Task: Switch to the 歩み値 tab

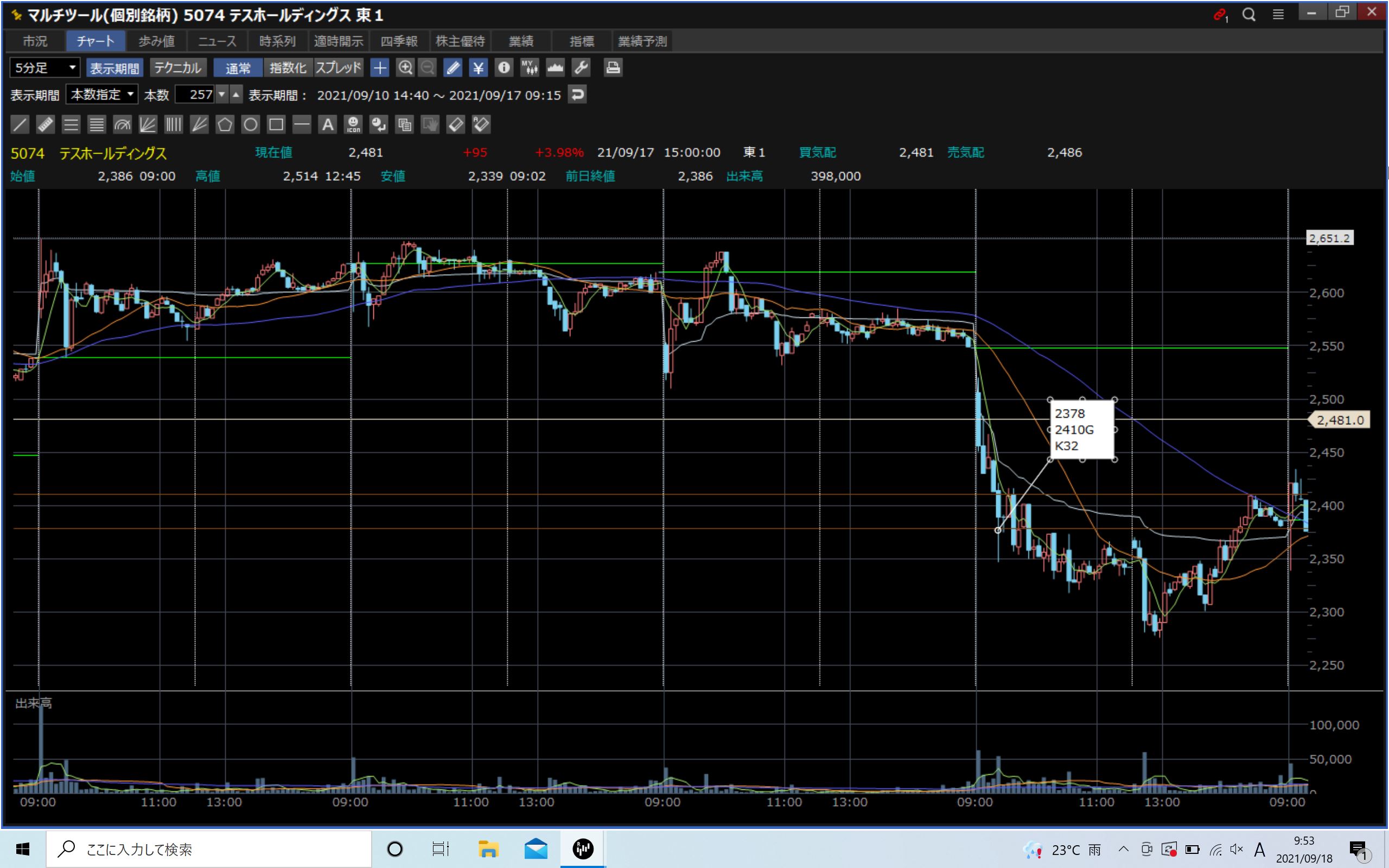Action: (x=156, y=41)
